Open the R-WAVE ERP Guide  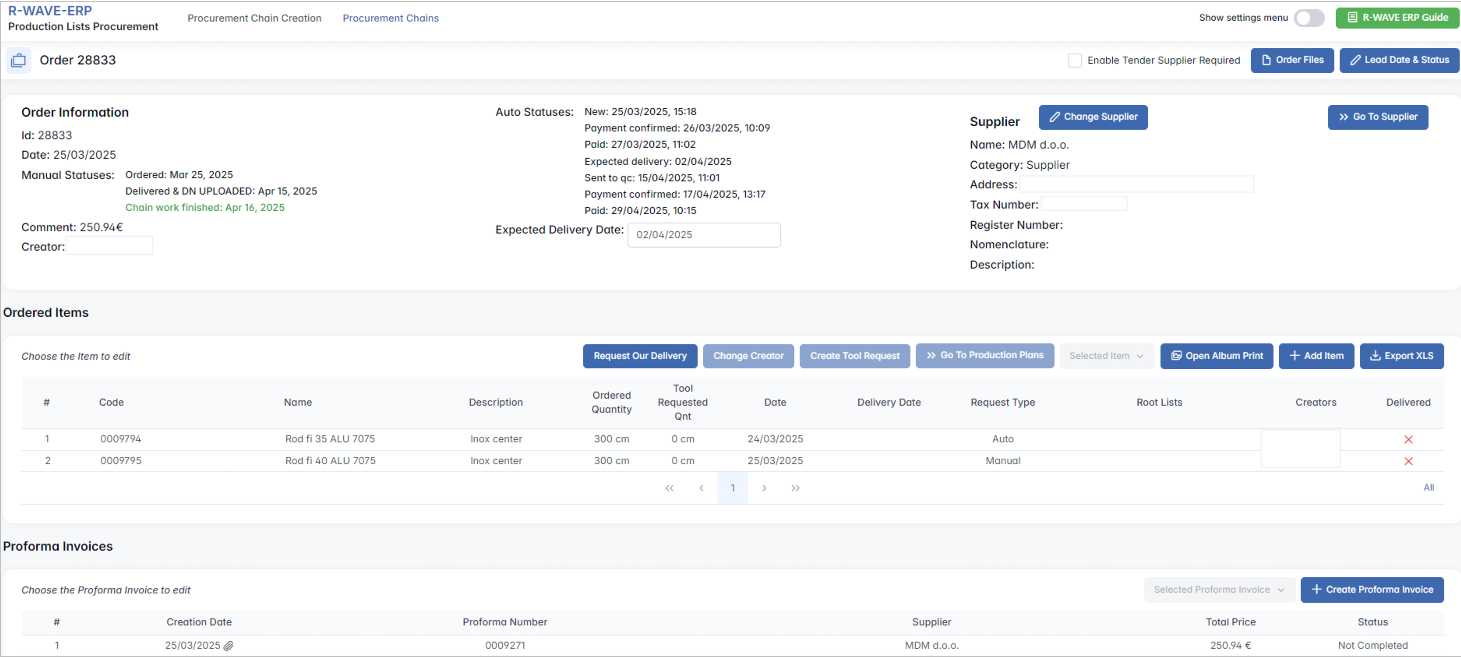[x=1397, y=18]
